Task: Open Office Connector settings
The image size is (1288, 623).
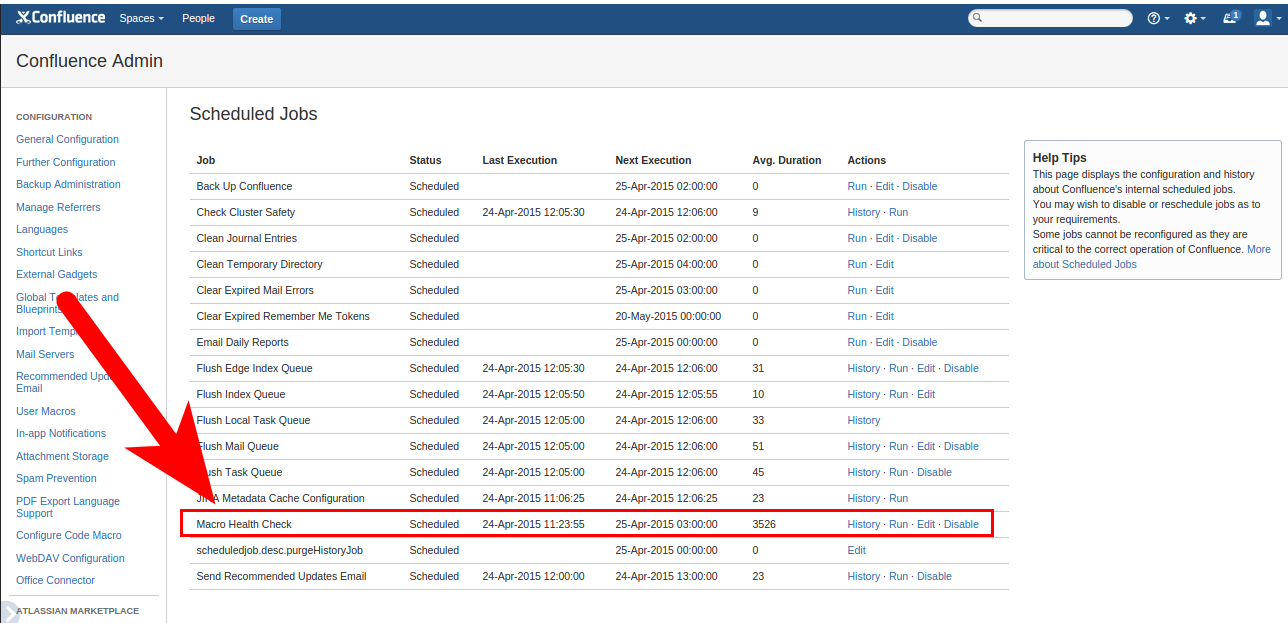Action: (55, 581)
